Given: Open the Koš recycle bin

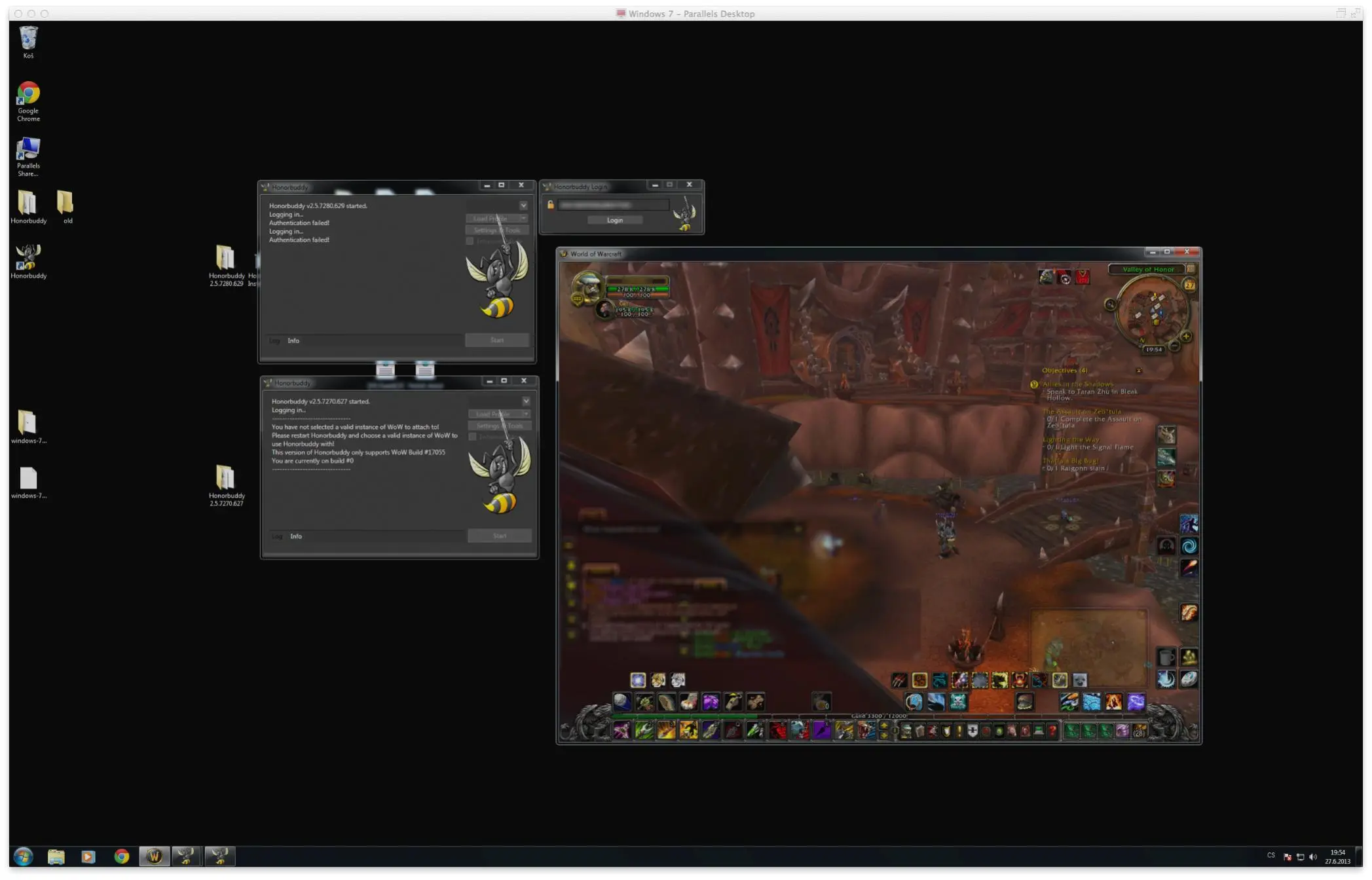Looking at the screenshot, I should click(x=28, y=42).
